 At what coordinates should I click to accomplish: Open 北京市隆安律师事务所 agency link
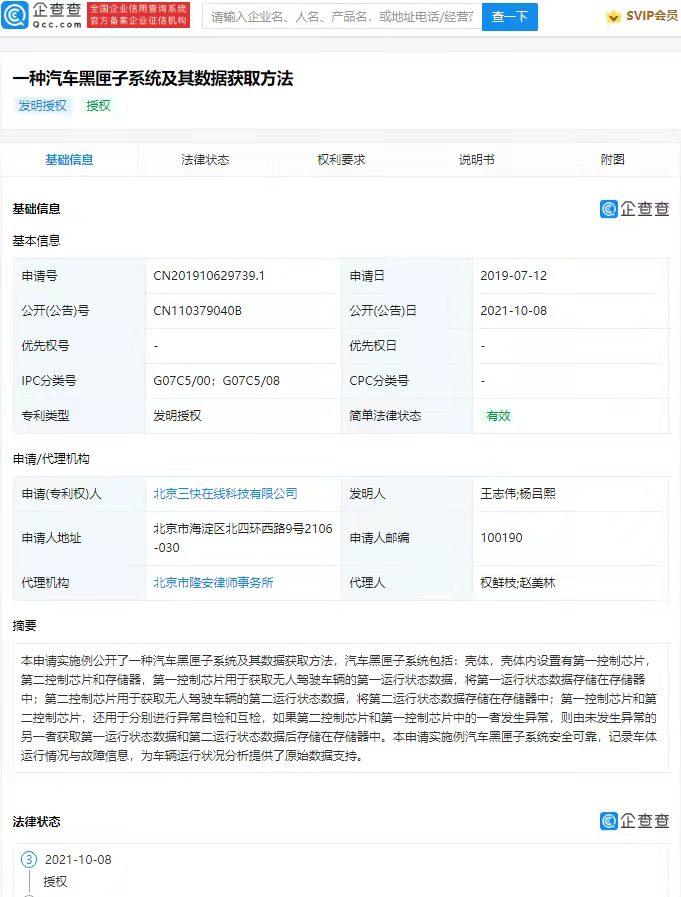pyautogui.click(x=213, y=582)
